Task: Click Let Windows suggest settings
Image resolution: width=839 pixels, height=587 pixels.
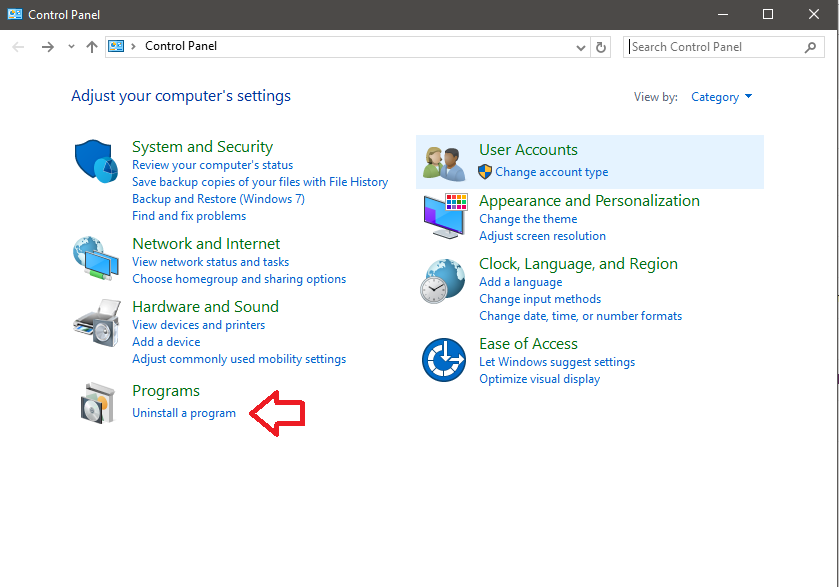Action: [x=556, y=362]
